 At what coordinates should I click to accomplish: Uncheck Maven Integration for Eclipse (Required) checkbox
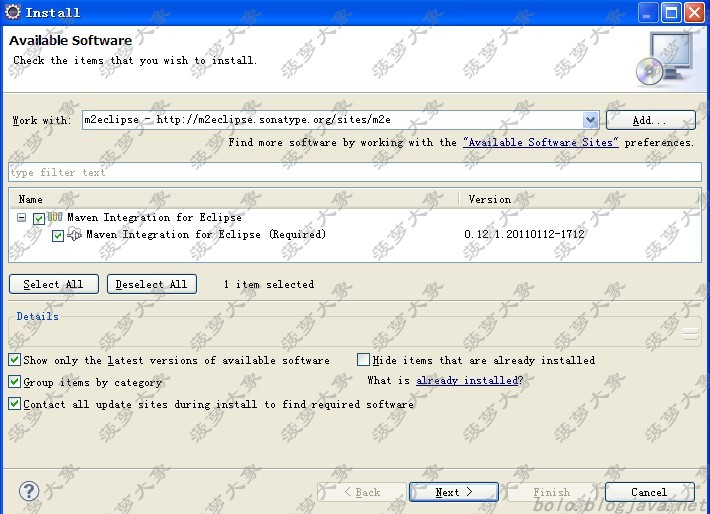click(58, 235)
